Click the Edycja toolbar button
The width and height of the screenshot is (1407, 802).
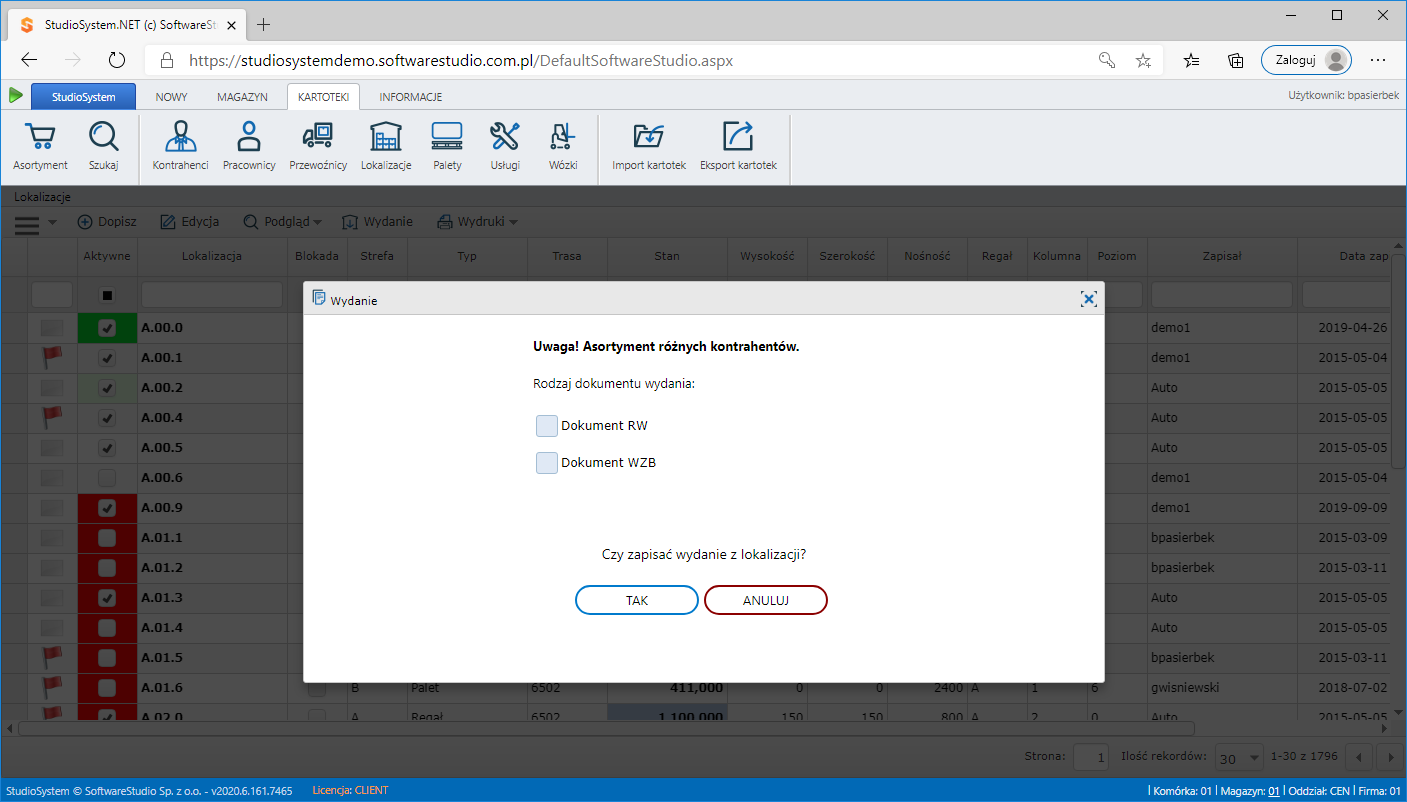(190, 222)
